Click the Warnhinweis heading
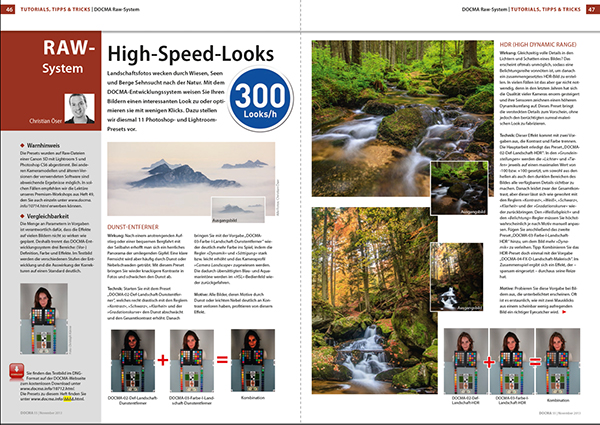The width and height of the screenshot is (600, 425). [x=43, y=145]
